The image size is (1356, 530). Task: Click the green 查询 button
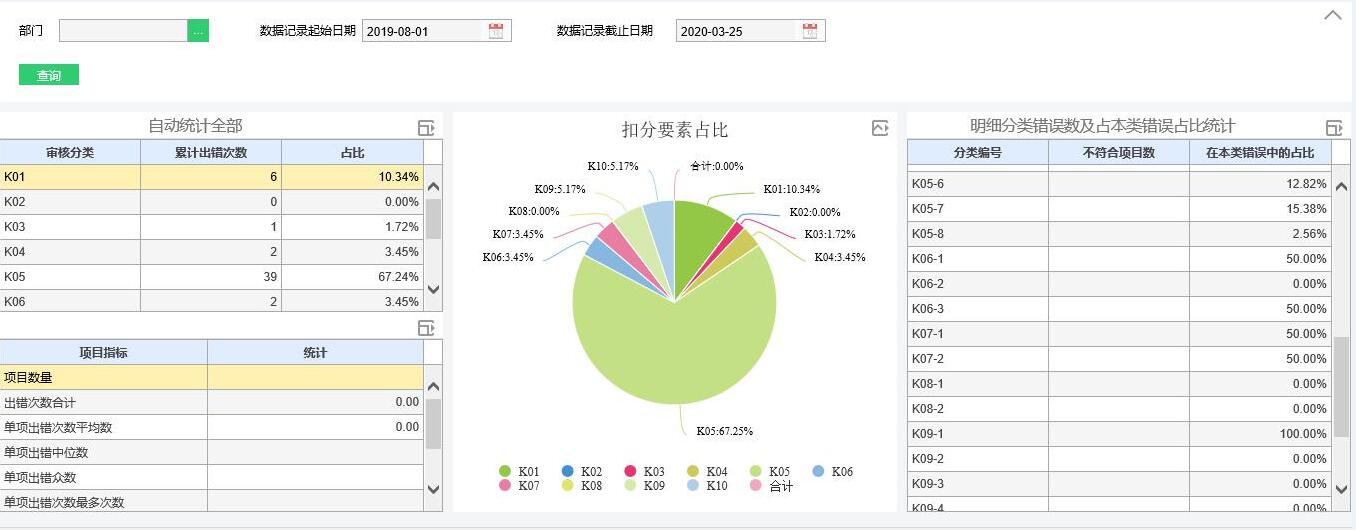coord(49,75)
